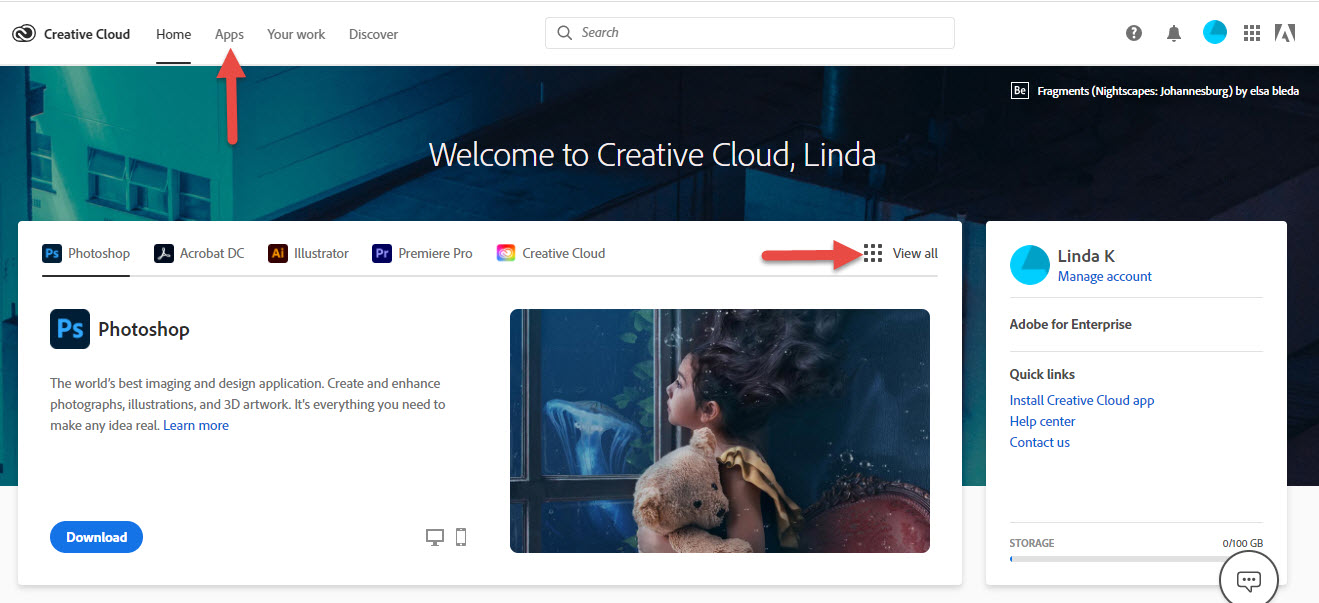Click Linda K's avatar in account panel
This screenshot has height=603, width=1319.
1030,265
